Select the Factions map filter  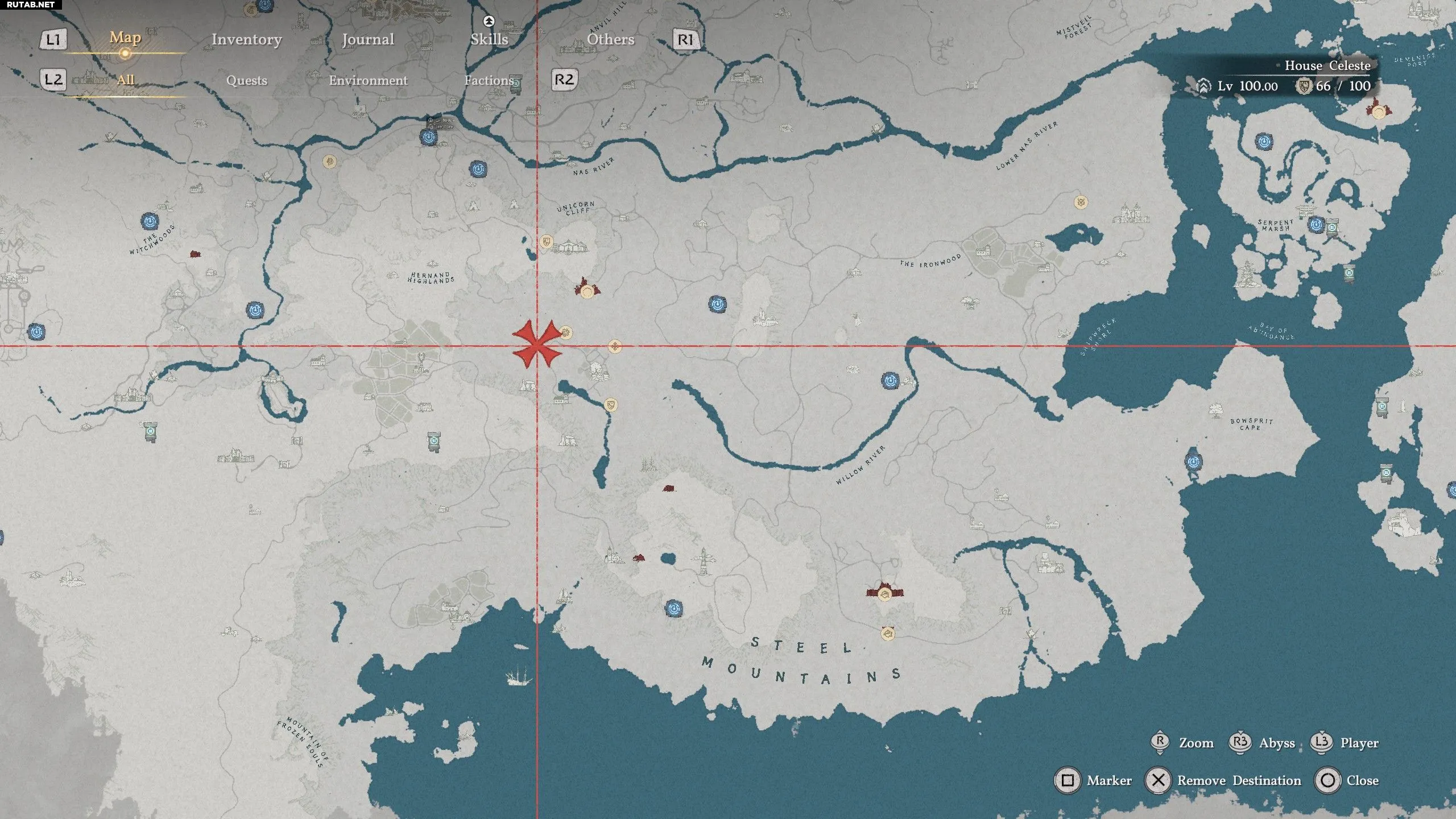[489, 80]
